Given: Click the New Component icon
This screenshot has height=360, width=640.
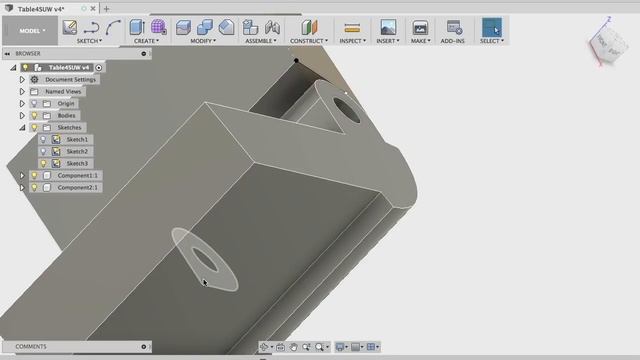Looking at the screenshot, I should [x=250, y=27].
